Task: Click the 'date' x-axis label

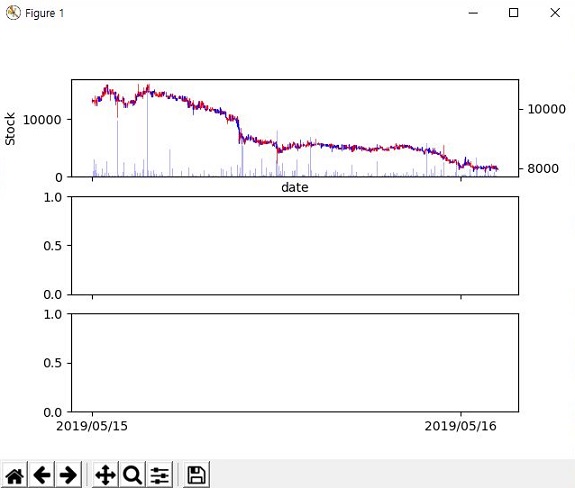Action: (x=294, y=188)
